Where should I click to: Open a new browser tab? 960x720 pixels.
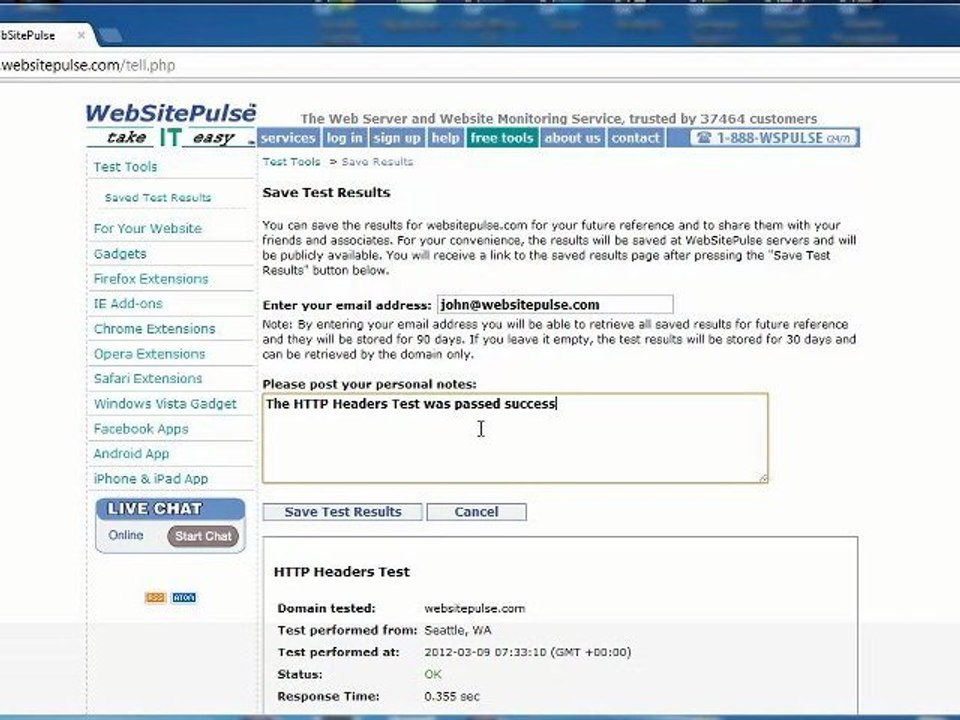(110, 36)
